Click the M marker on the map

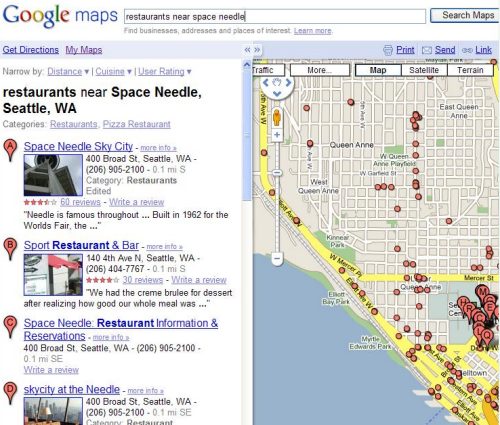pyautogui.click(x=482, y=293)
